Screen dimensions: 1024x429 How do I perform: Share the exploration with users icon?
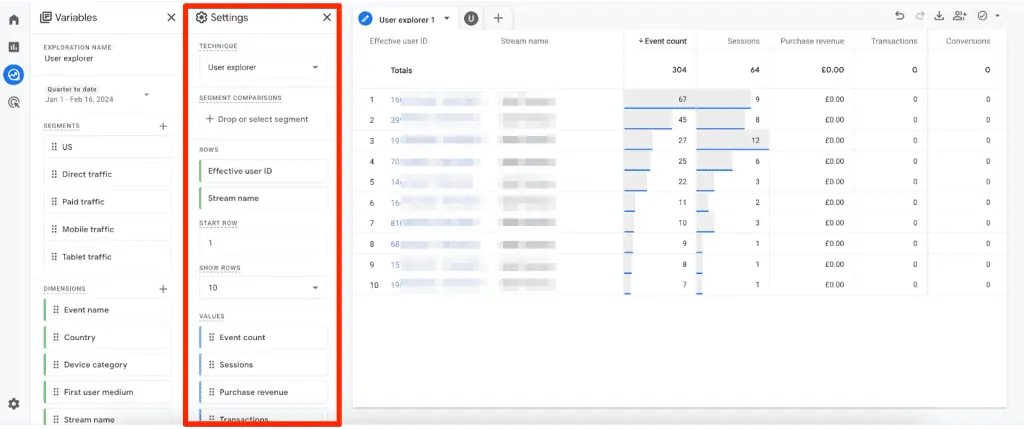[x=959, y=16]
